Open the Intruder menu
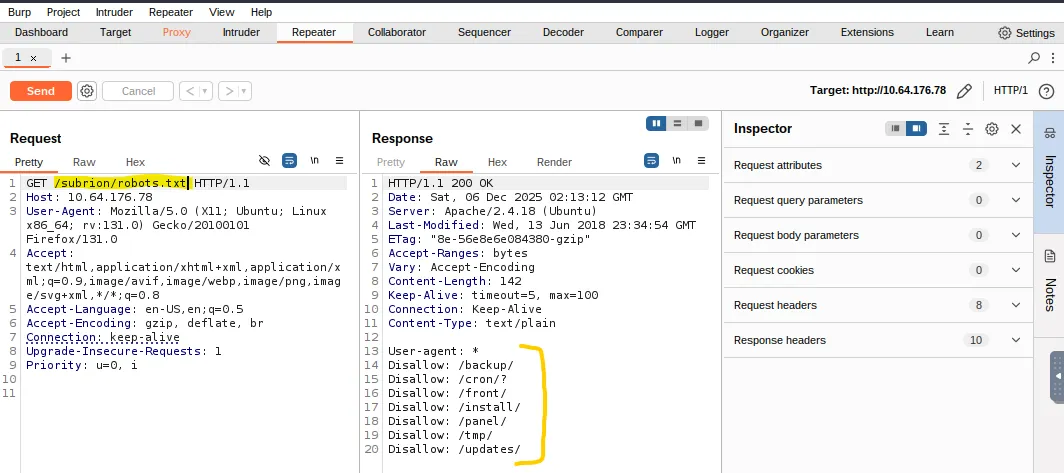The image size is (1064, 473). [114, 12]
